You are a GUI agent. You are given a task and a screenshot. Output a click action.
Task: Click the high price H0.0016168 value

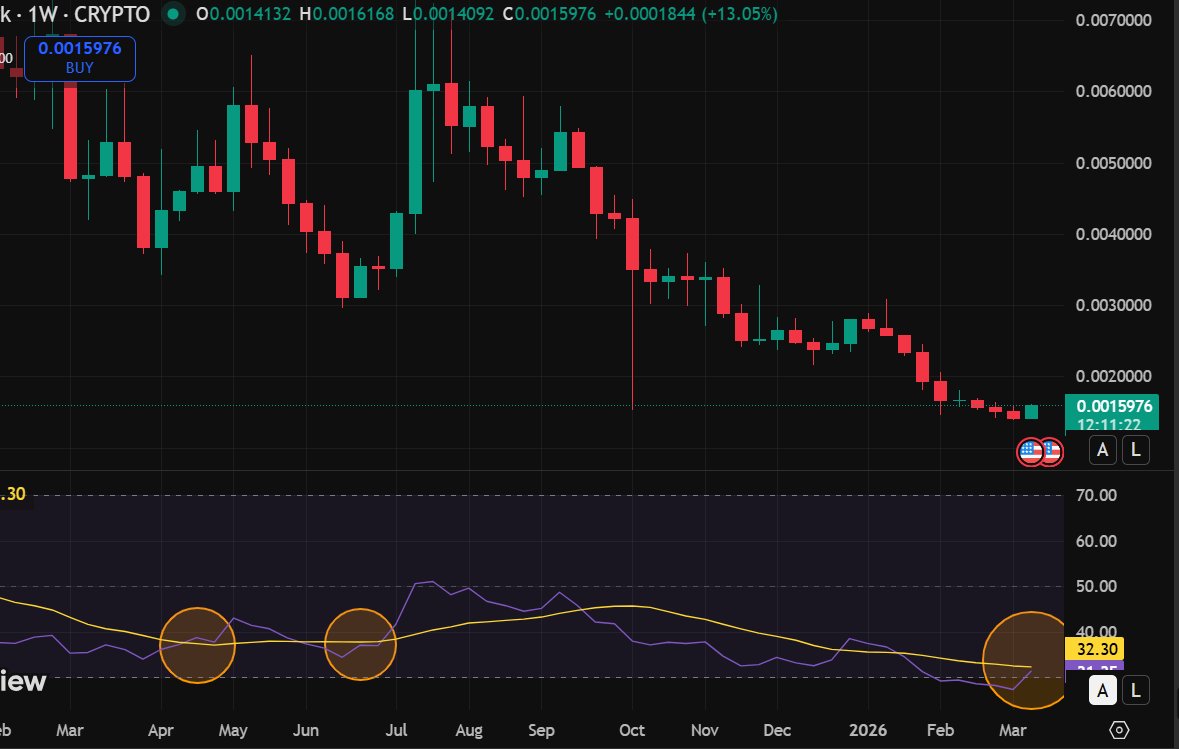pyautogui.click(x=347, y=14)
